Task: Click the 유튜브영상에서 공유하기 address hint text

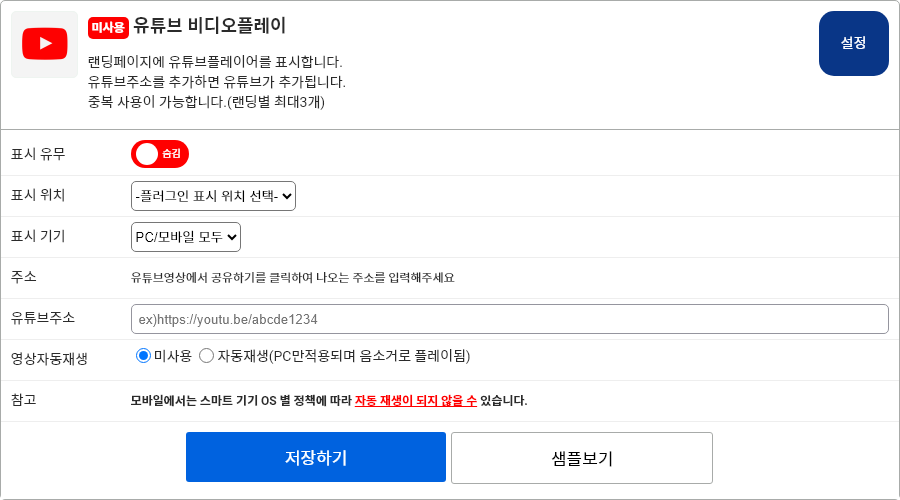Action: pyautogui.click(x=292, y=278)
